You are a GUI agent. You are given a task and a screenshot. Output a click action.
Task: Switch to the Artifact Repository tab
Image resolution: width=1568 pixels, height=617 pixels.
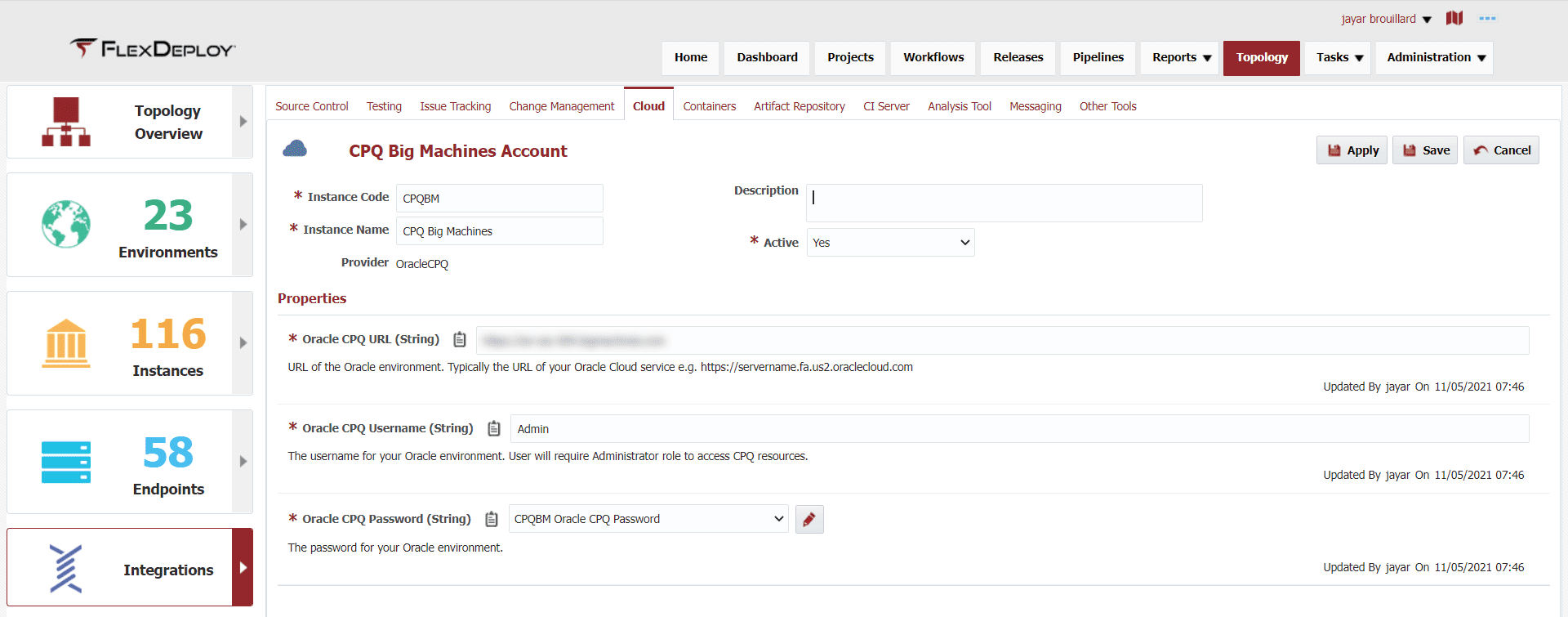tap(800, 106)
